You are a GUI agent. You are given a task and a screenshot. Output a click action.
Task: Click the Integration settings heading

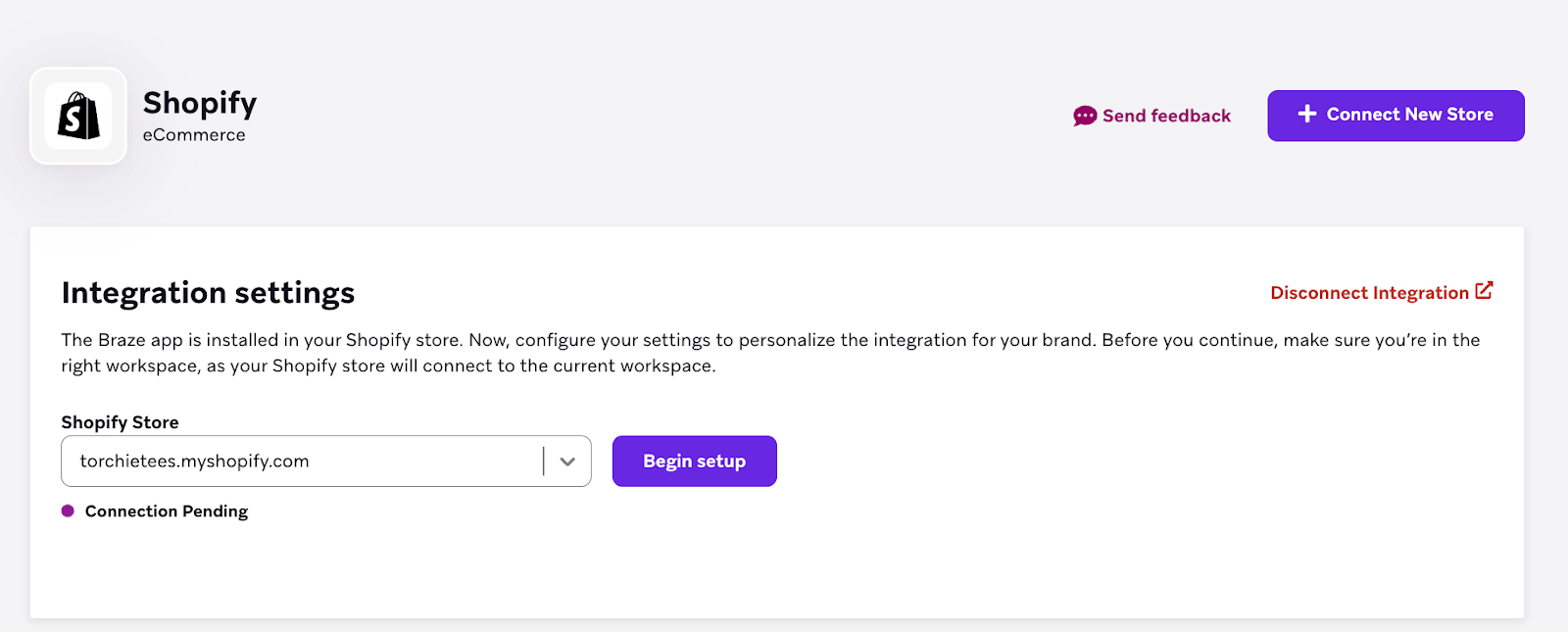click(x=208, y=293)
